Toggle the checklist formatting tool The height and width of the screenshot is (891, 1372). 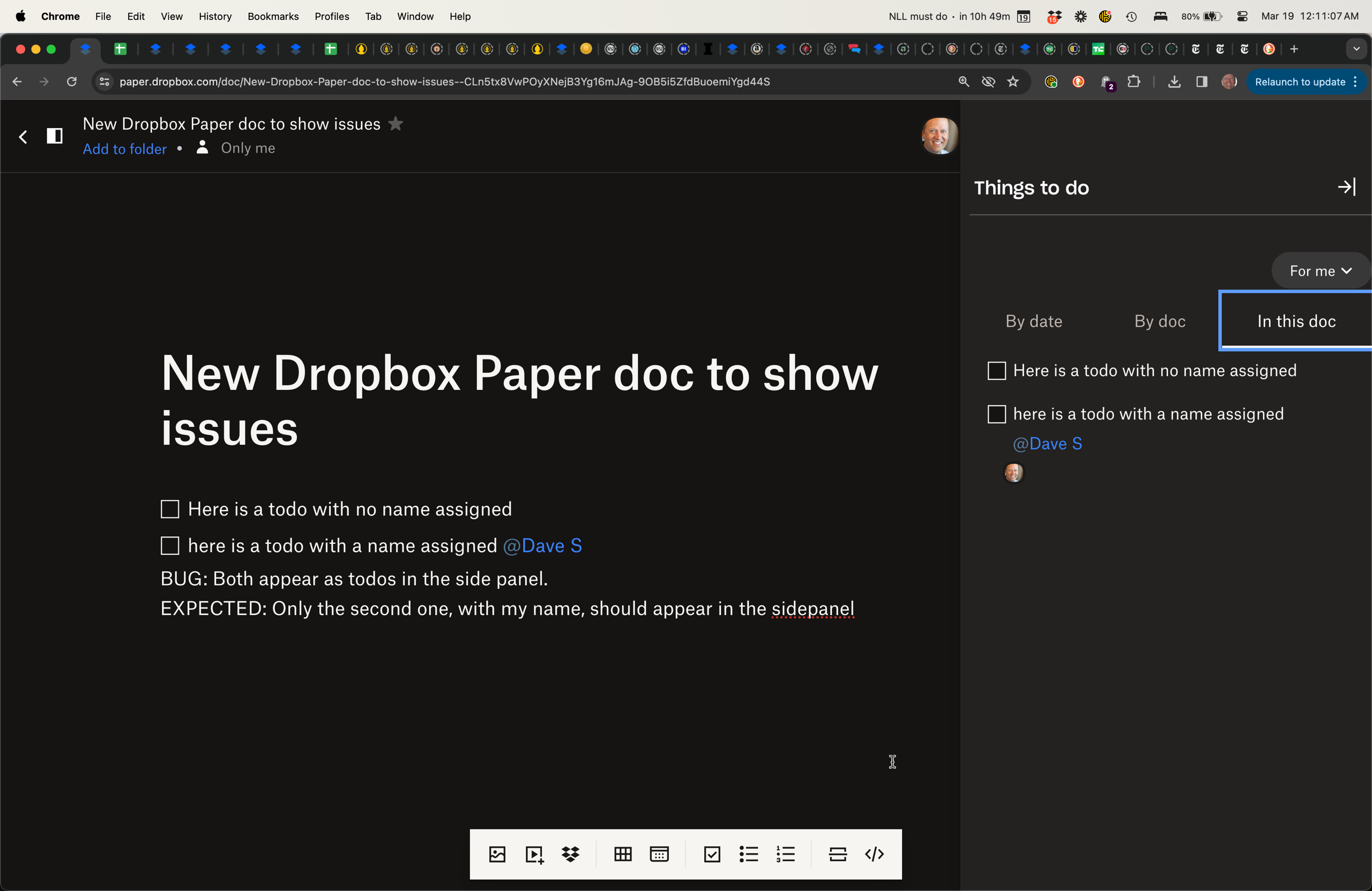point(711,854)
